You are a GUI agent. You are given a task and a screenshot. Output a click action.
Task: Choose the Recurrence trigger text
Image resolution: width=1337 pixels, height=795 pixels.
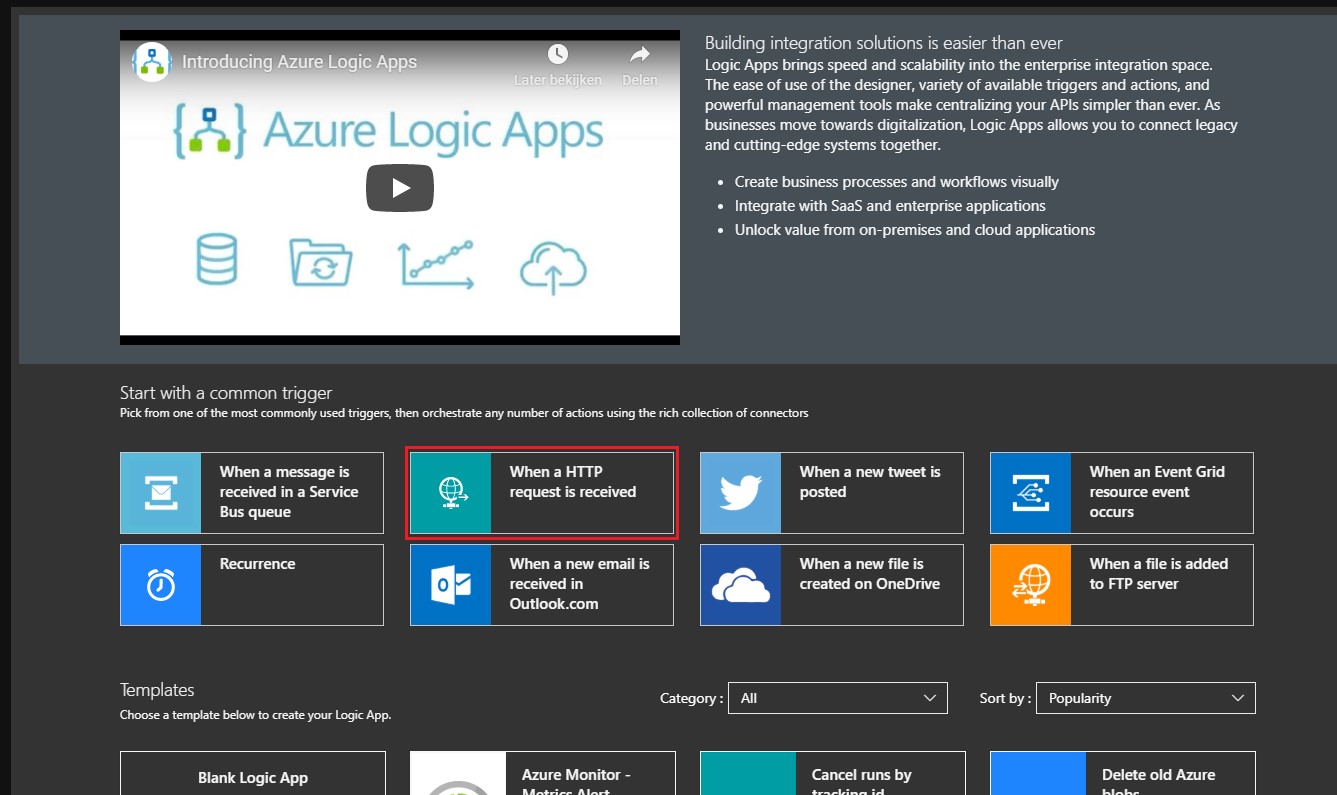257,564
